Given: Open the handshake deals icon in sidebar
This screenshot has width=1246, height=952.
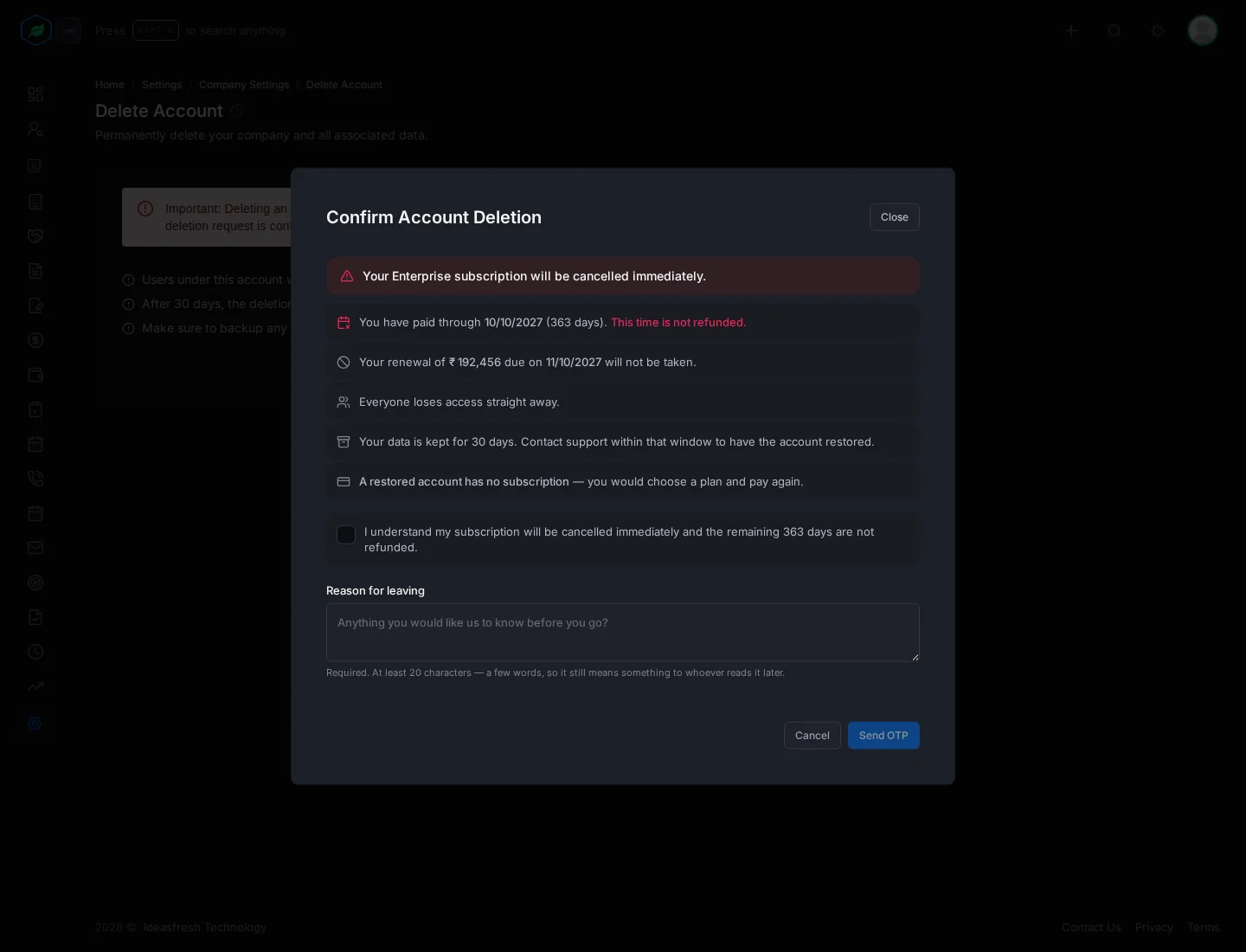Looking at the screenshot, I should [x=35, y=236].
